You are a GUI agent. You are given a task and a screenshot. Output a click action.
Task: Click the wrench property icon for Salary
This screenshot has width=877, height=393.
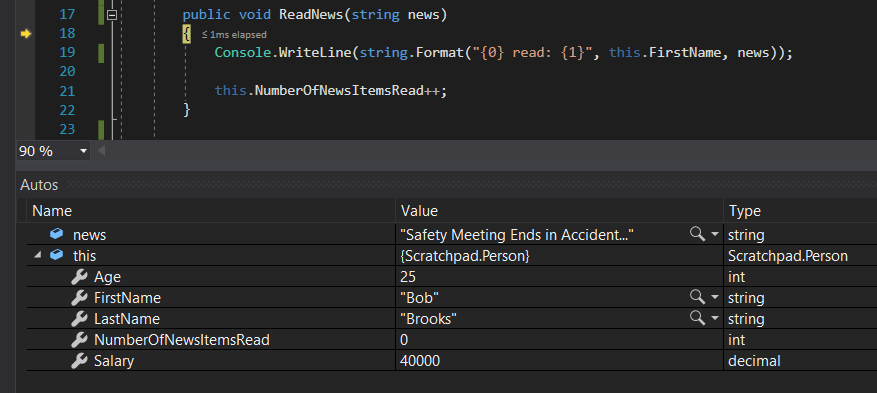coord(79,361)
